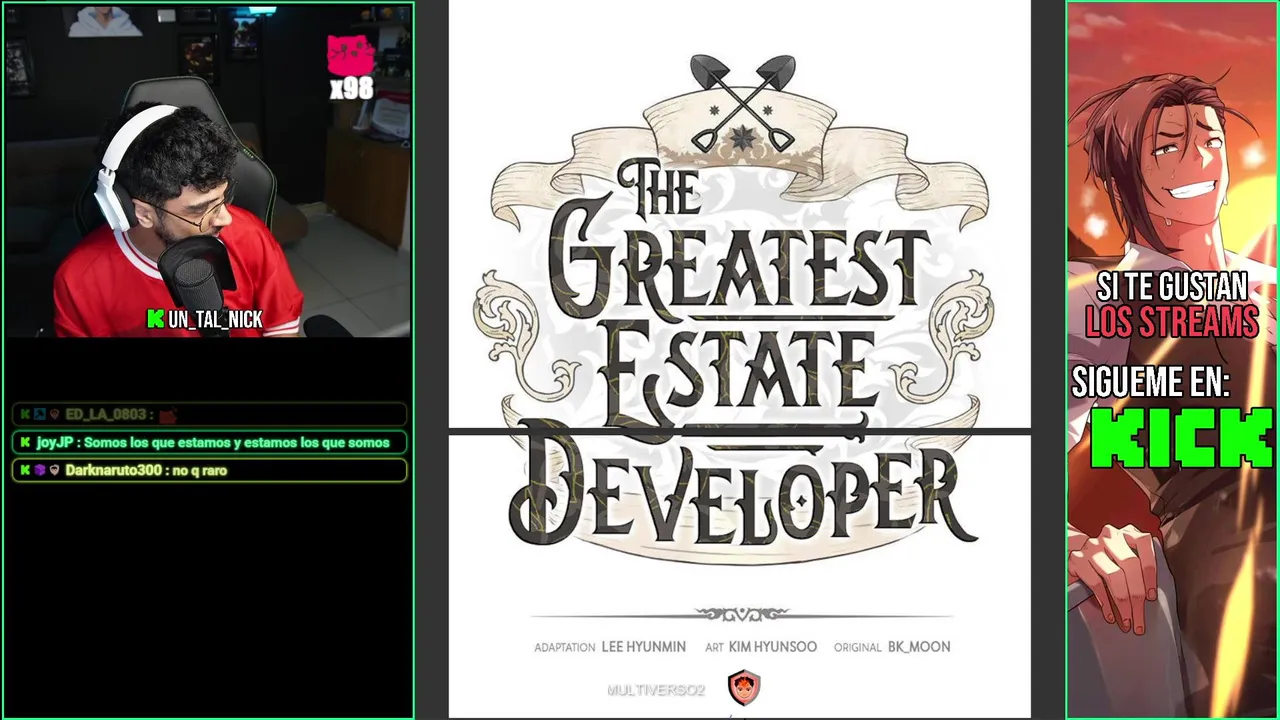The image size is (1280, 720).
Task: Click the streamer's webcam feed
Action: click(208, 170)
